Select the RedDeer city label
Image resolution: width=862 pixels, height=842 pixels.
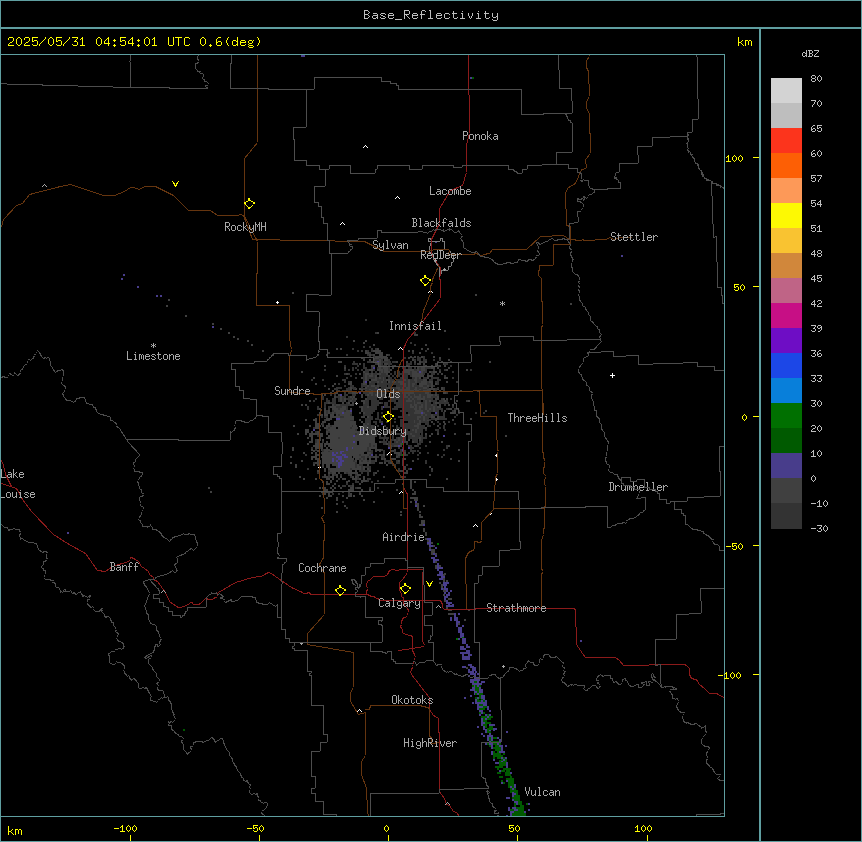[x=440, y=255]
